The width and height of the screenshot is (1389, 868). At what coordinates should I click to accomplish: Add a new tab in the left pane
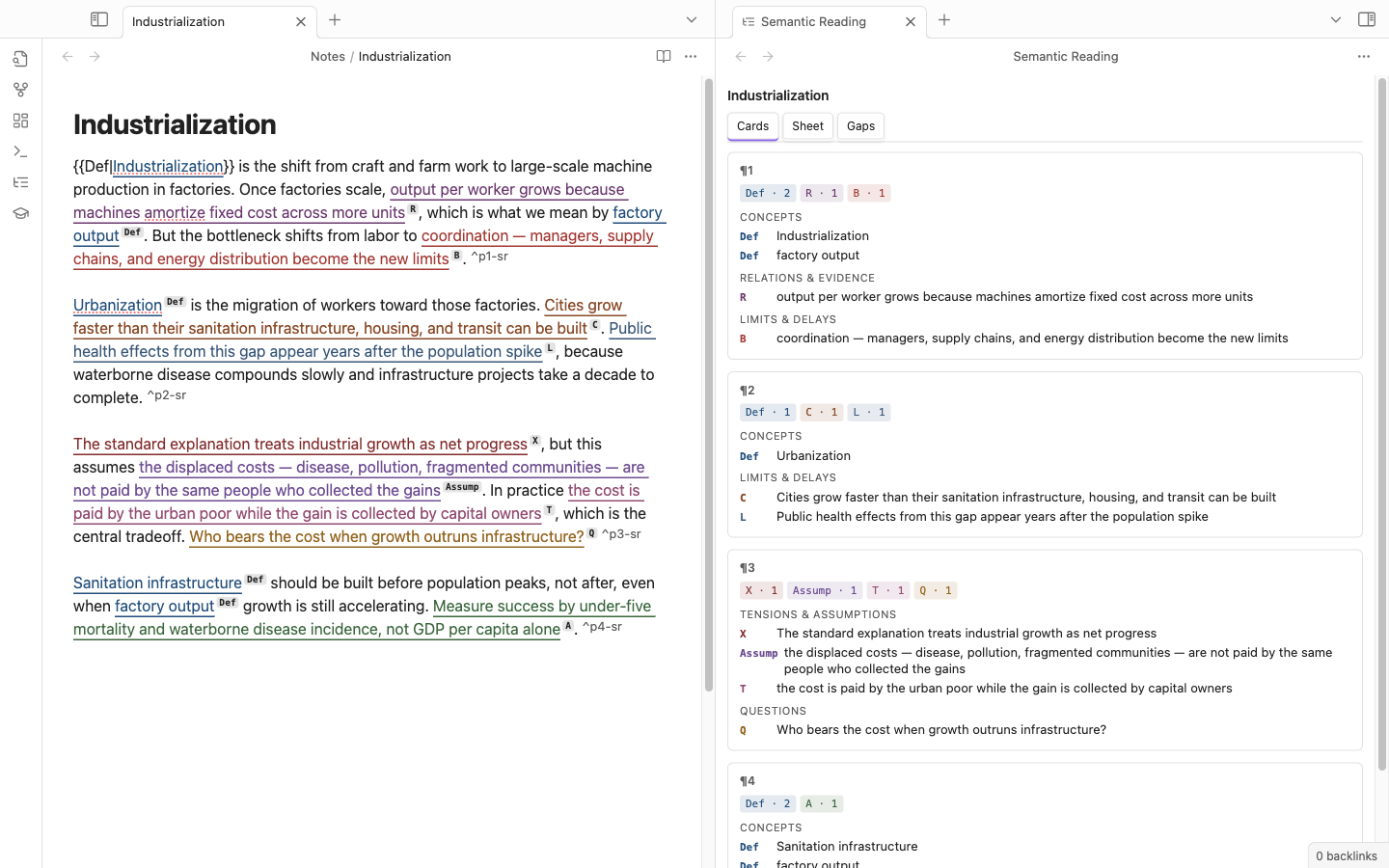point(335,20)
